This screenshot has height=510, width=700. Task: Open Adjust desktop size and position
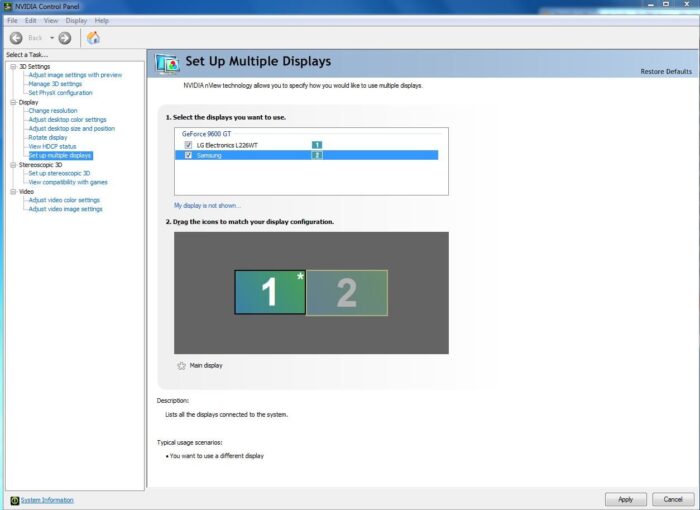pos(71,129)
